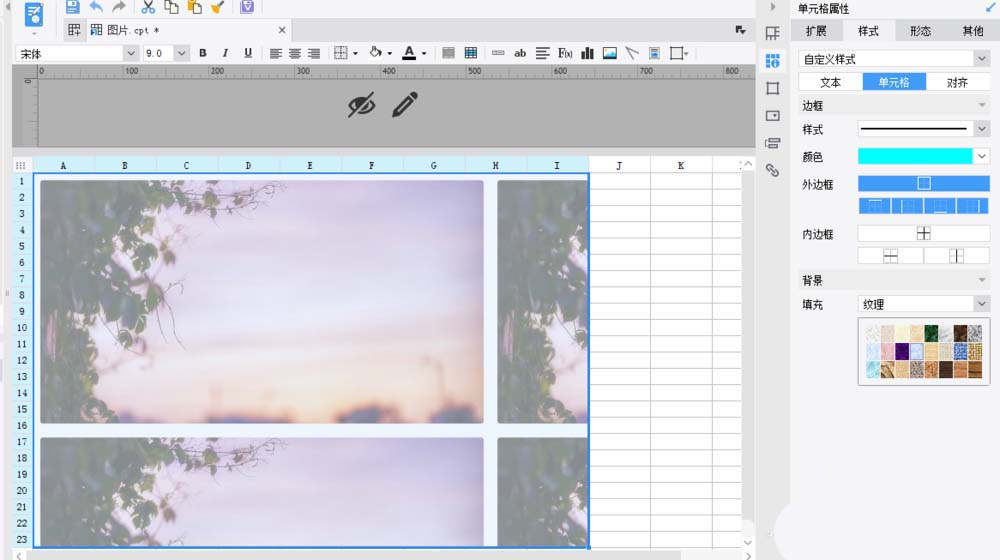
Task: Expand the 纹理 fill type dropdown
Action: click(923, 304)
